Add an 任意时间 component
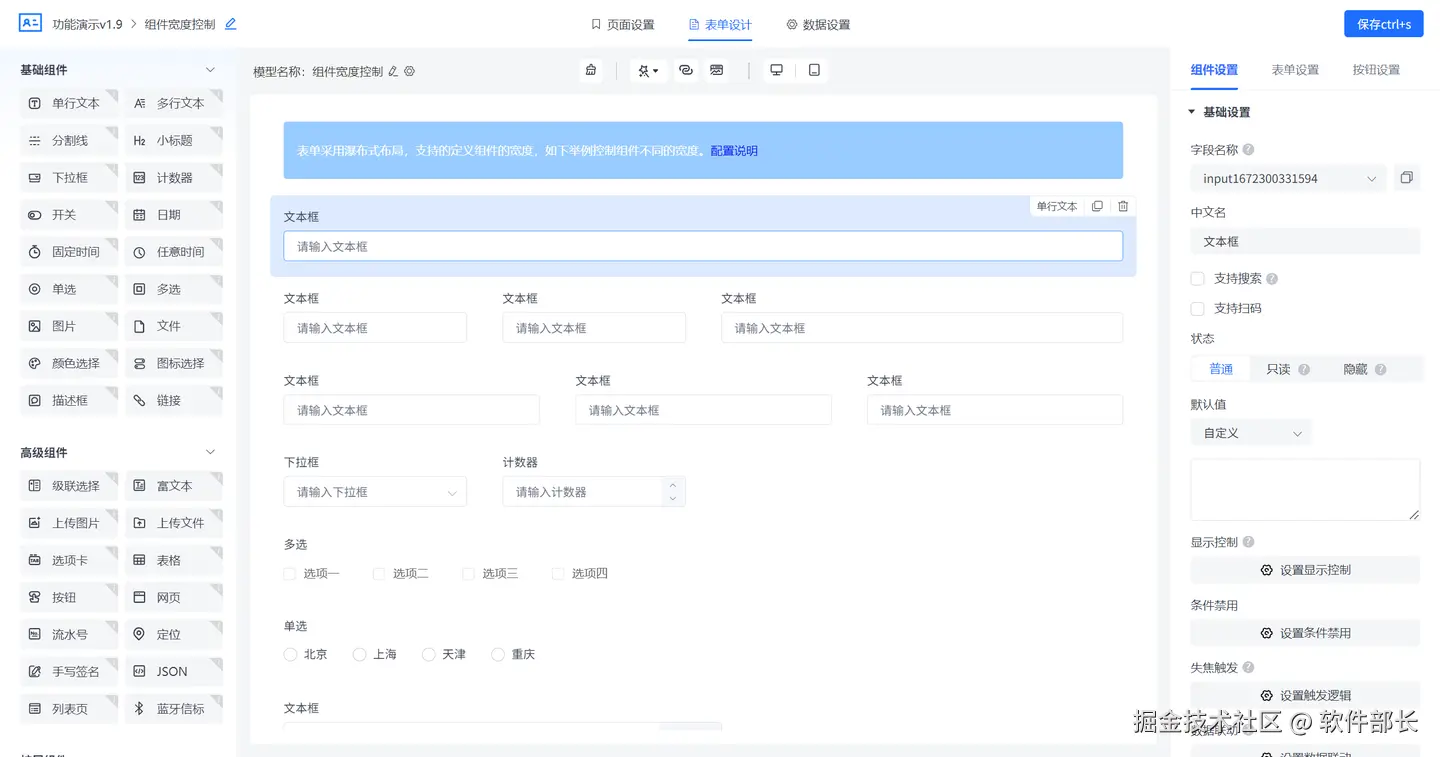 173,252
